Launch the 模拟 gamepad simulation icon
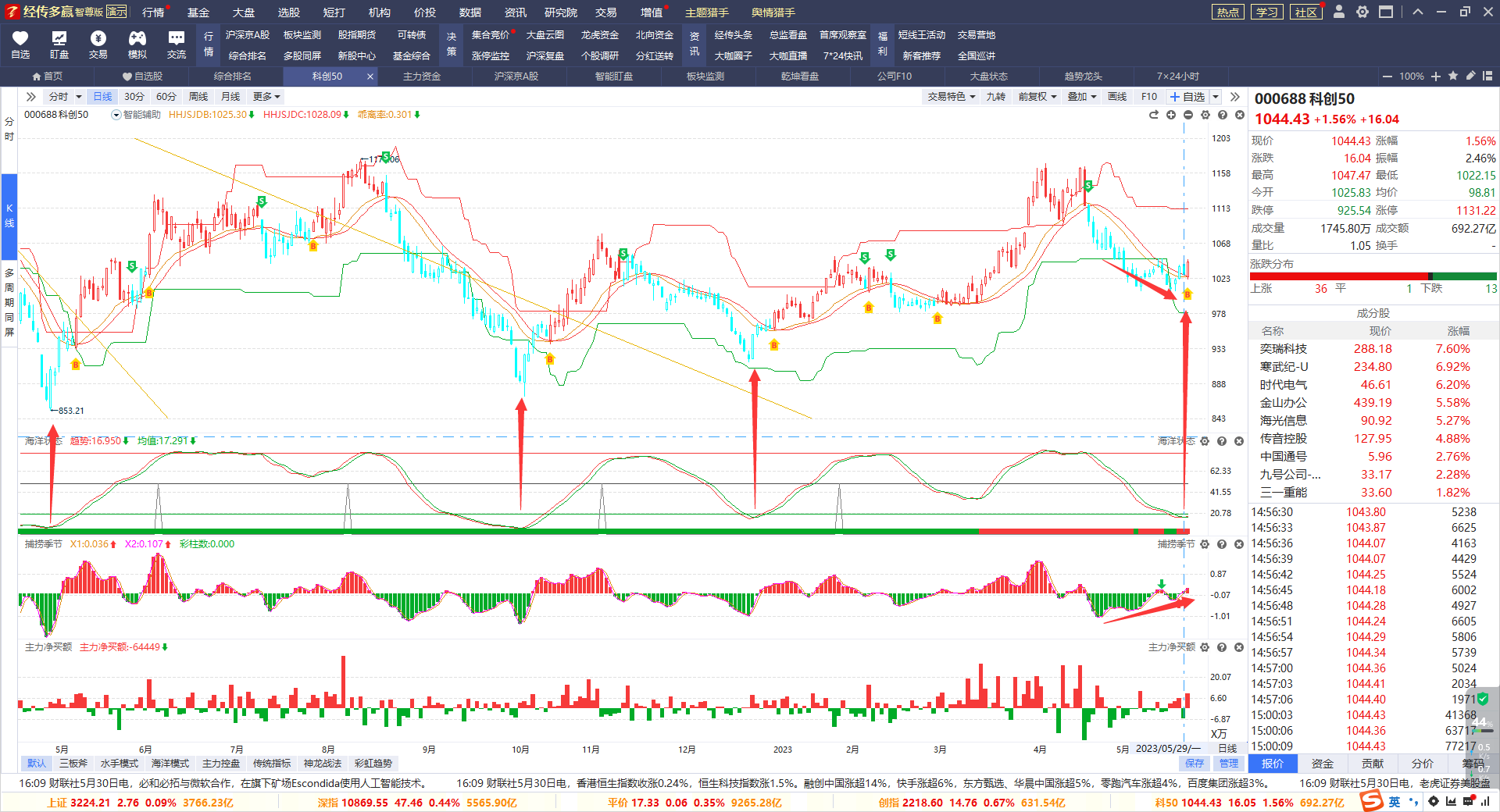 click(137, 45)
